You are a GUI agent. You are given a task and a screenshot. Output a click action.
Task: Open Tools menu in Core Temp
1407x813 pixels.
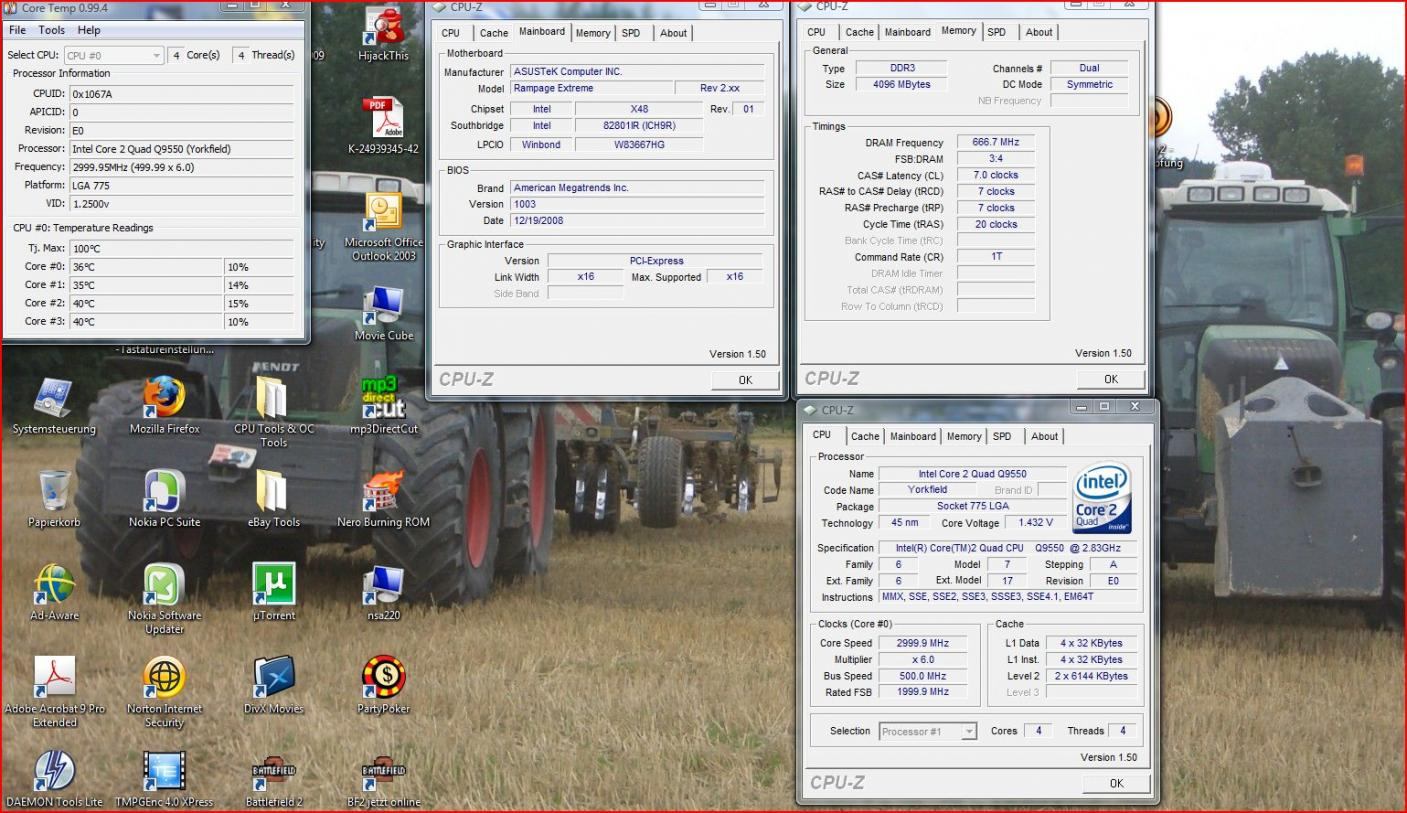tap(52, 31)
